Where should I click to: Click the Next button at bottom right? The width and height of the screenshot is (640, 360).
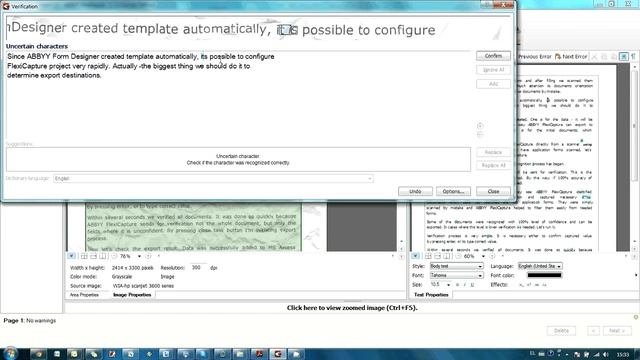click(x=617, y=331)
